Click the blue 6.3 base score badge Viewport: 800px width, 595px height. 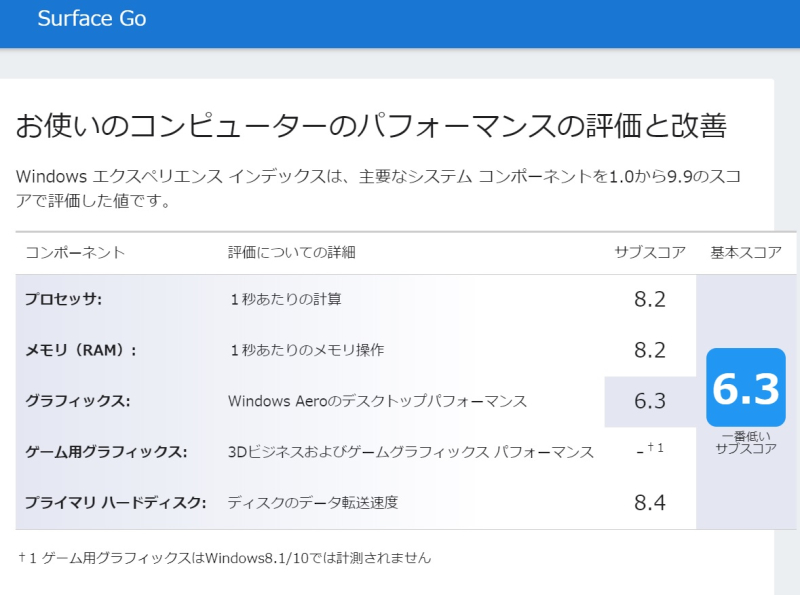746,387
